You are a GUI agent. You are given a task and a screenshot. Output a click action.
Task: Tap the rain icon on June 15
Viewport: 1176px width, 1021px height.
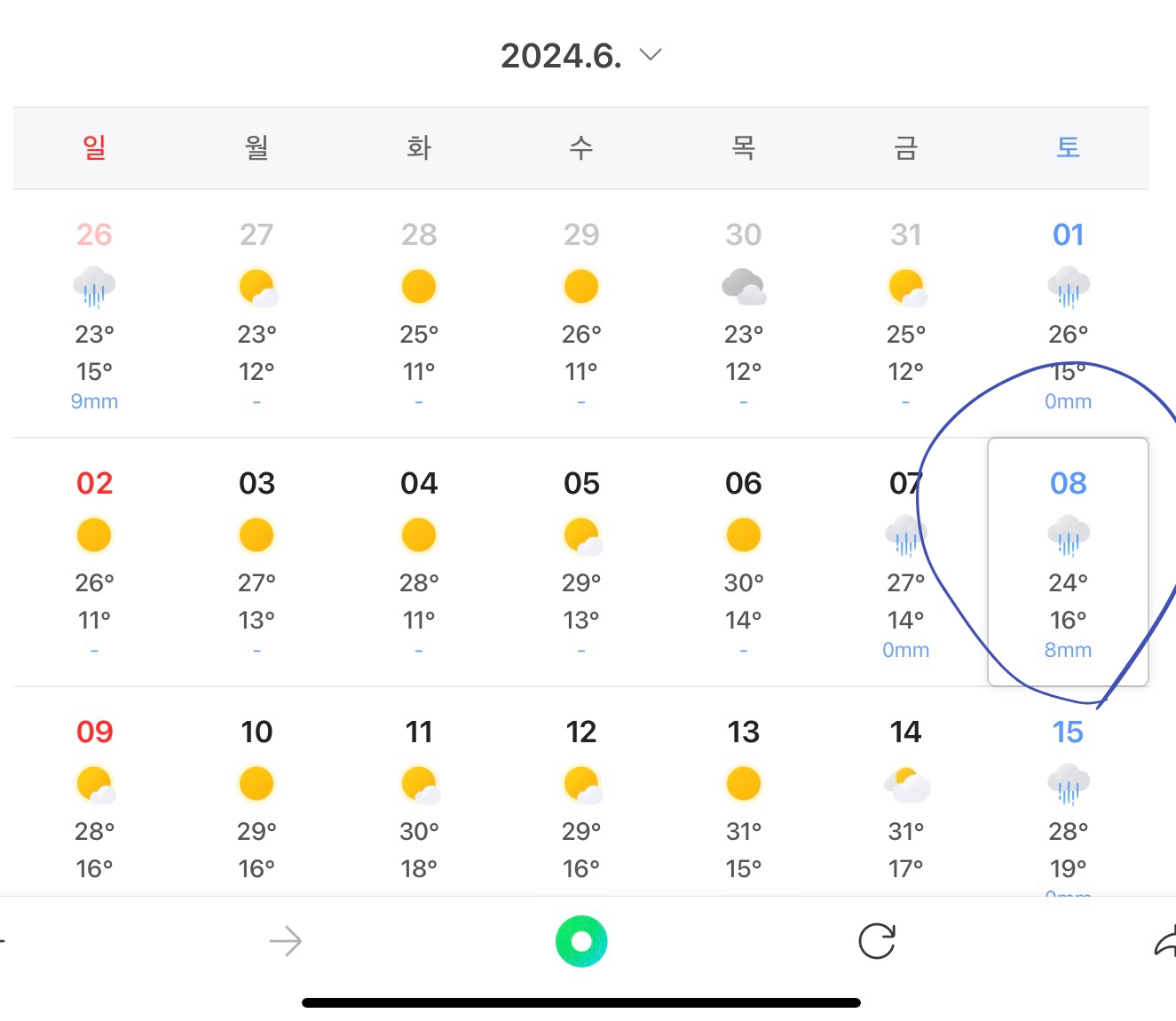[x=1068, y=785]
